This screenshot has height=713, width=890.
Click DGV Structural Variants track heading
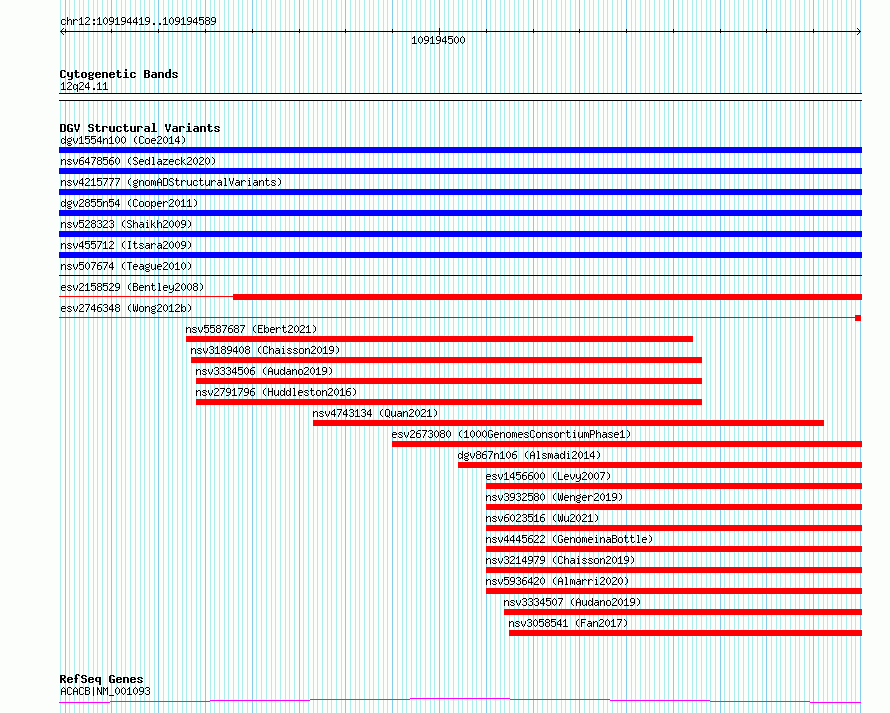140,128
